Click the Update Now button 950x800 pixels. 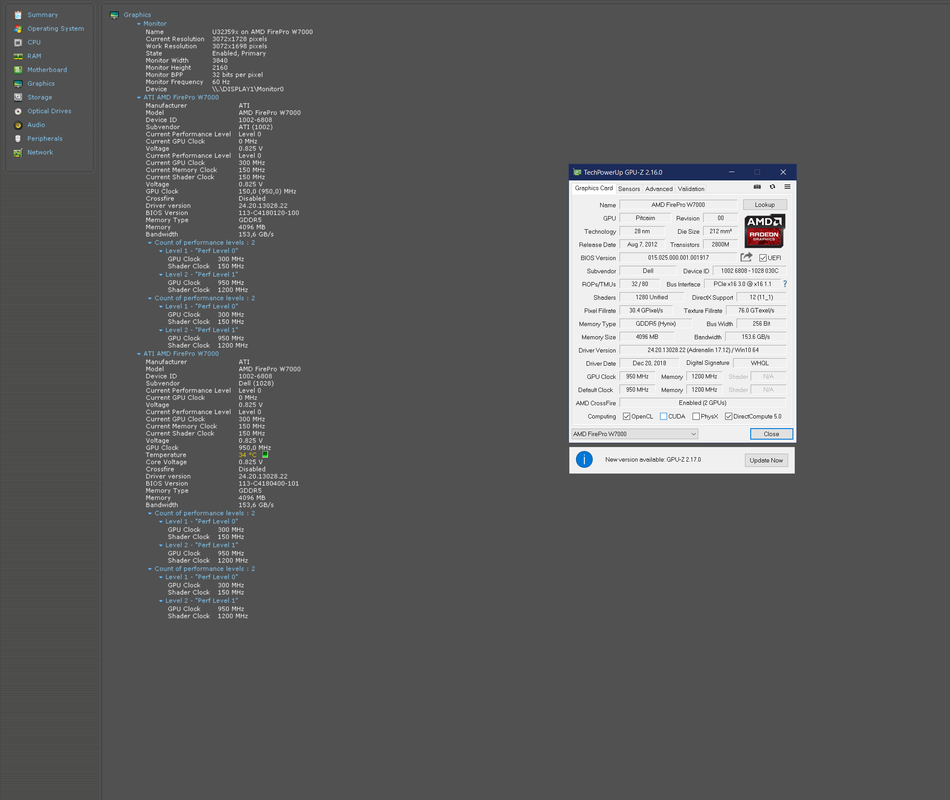click(x=766, y=460)
